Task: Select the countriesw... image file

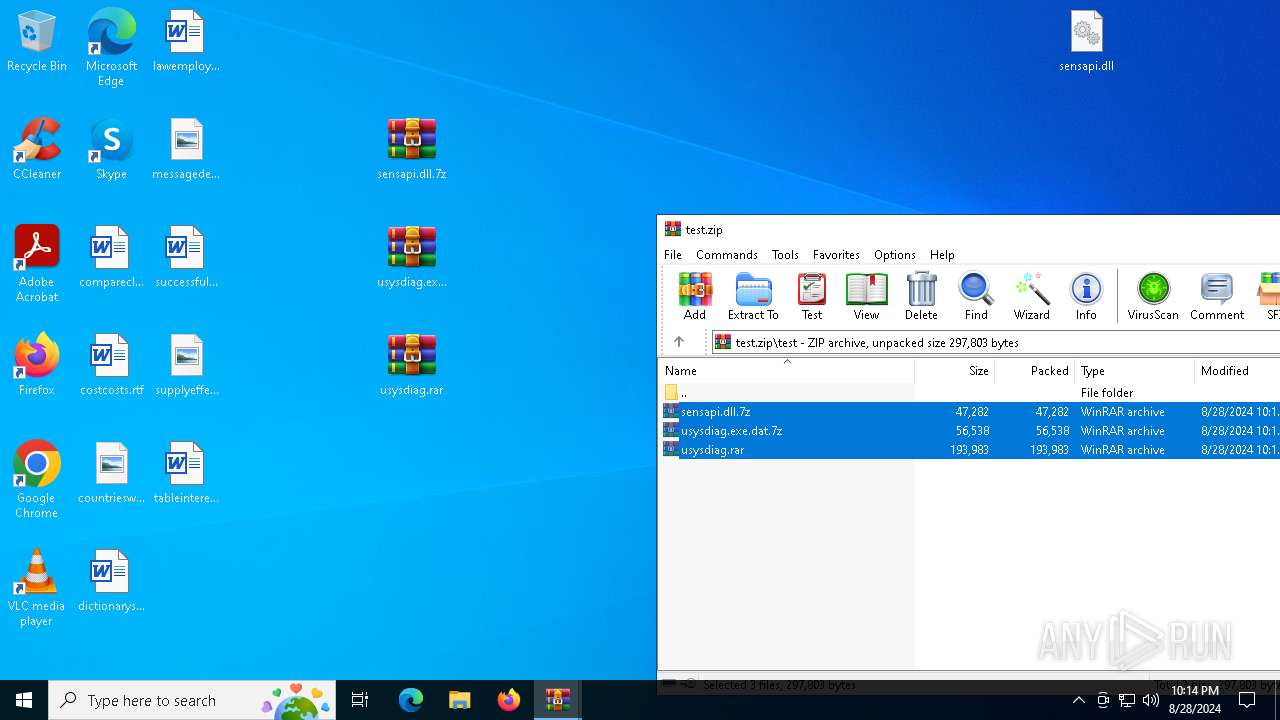Action: coord(111,474)
